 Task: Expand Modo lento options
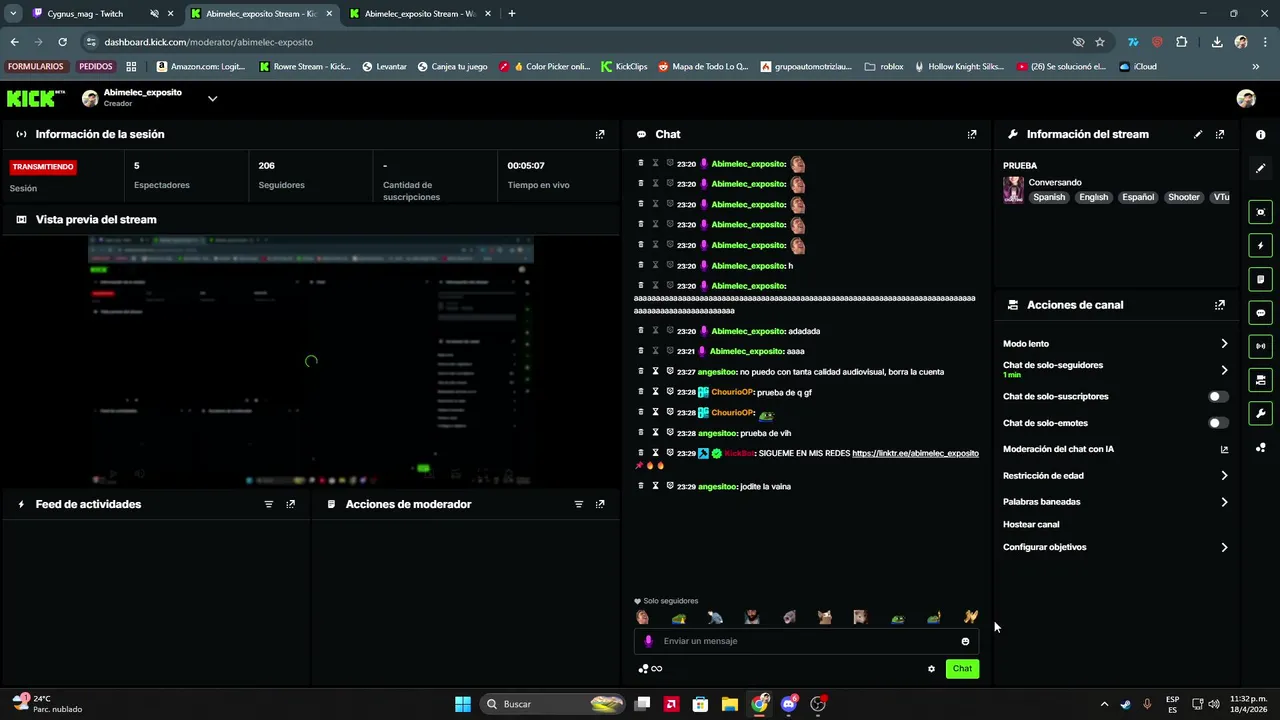pyautogui.click(x=1224, y=344)
